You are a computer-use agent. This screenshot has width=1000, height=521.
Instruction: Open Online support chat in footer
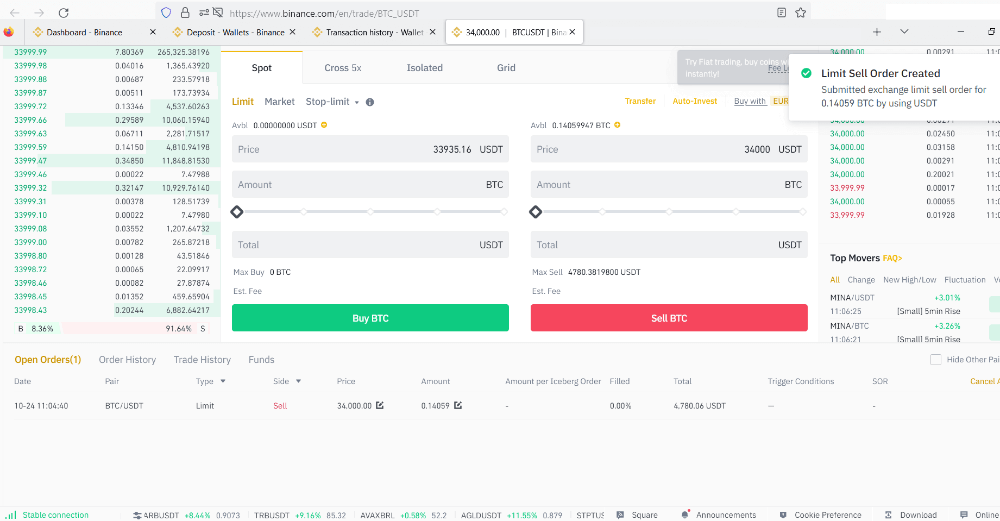[980, 515]
